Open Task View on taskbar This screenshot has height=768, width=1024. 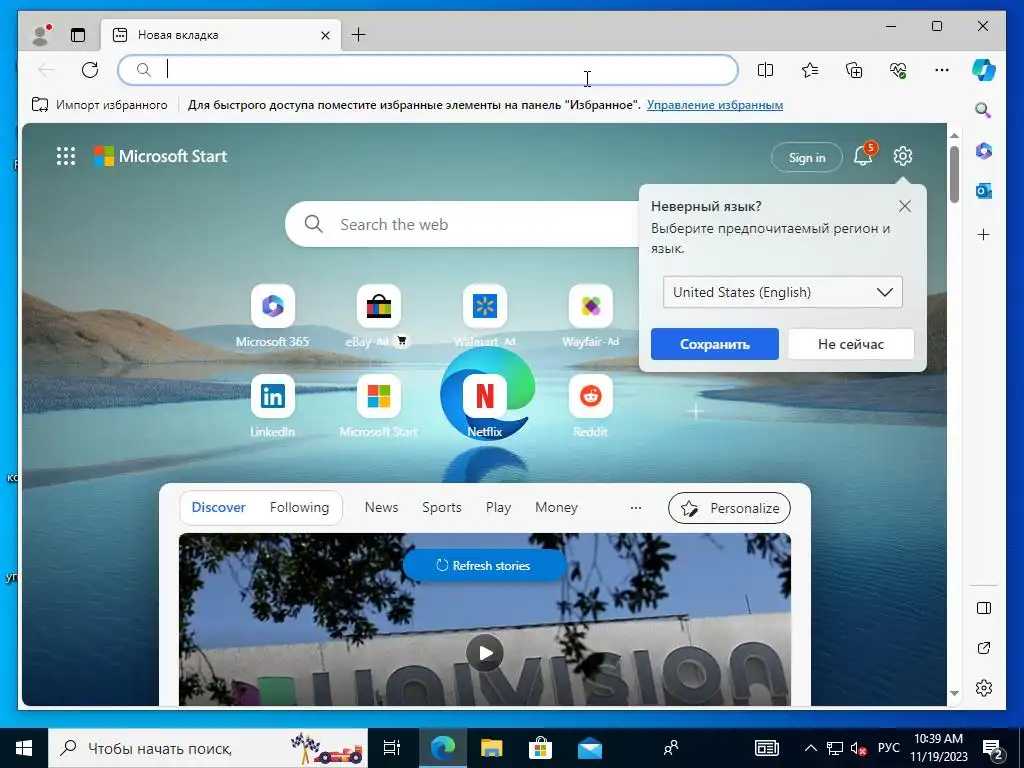(x=392, y=748)
